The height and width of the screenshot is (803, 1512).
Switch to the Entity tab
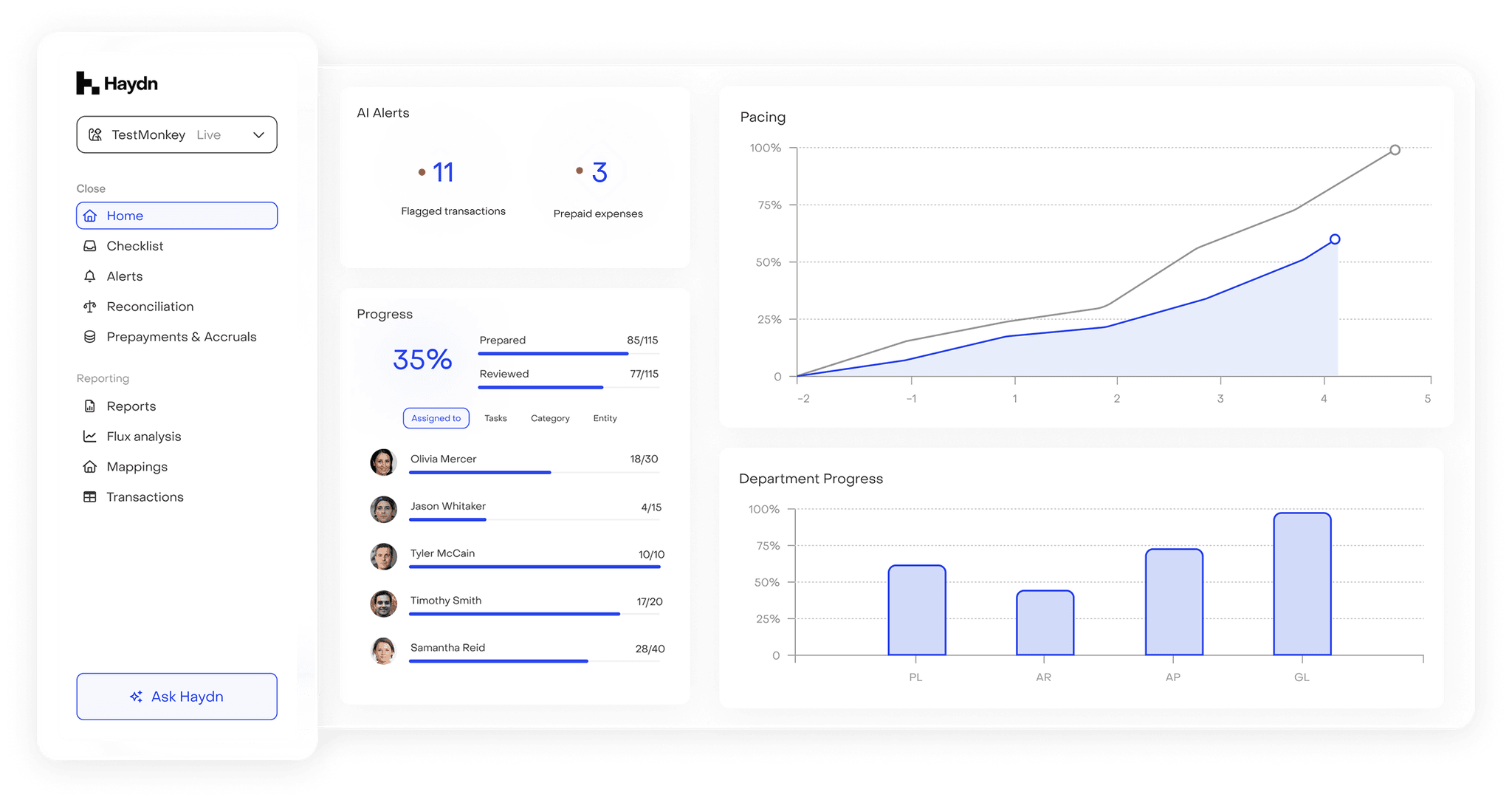(605, 418)
